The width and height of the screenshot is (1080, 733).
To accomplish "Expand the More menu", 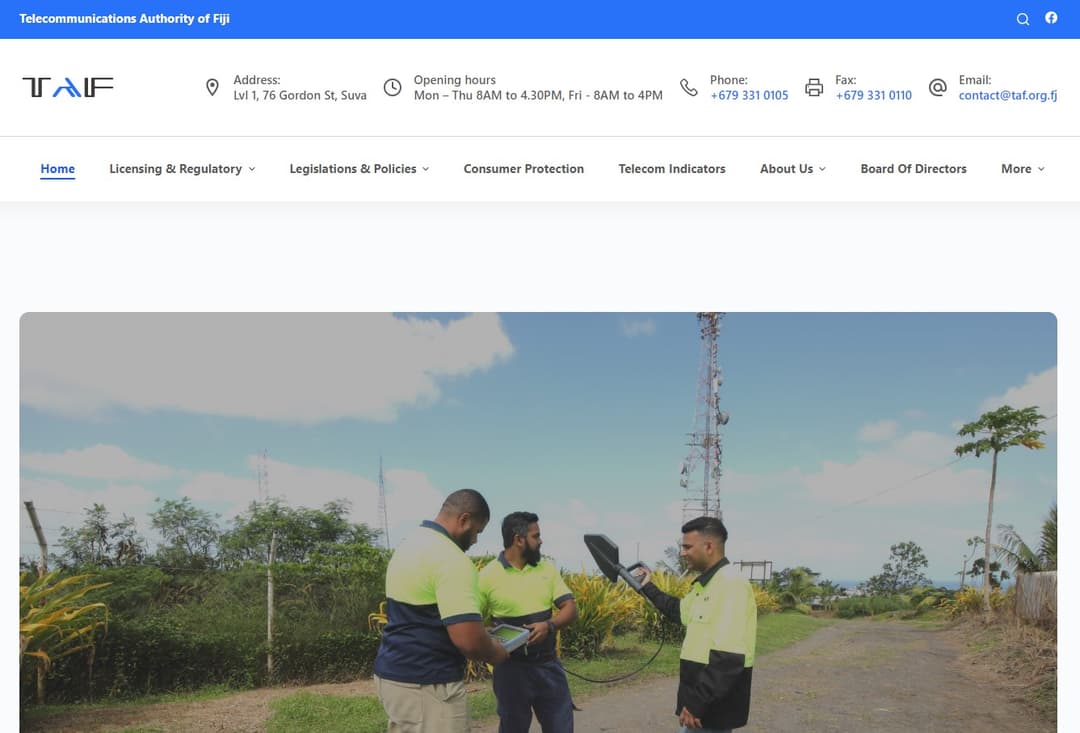I will coord(1022,169).
